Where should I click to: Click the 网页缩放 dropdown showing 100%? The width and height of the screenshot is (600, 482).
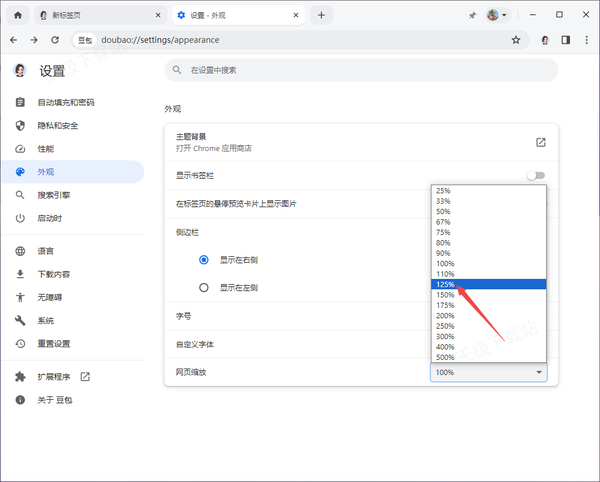(x=488, y=372)
